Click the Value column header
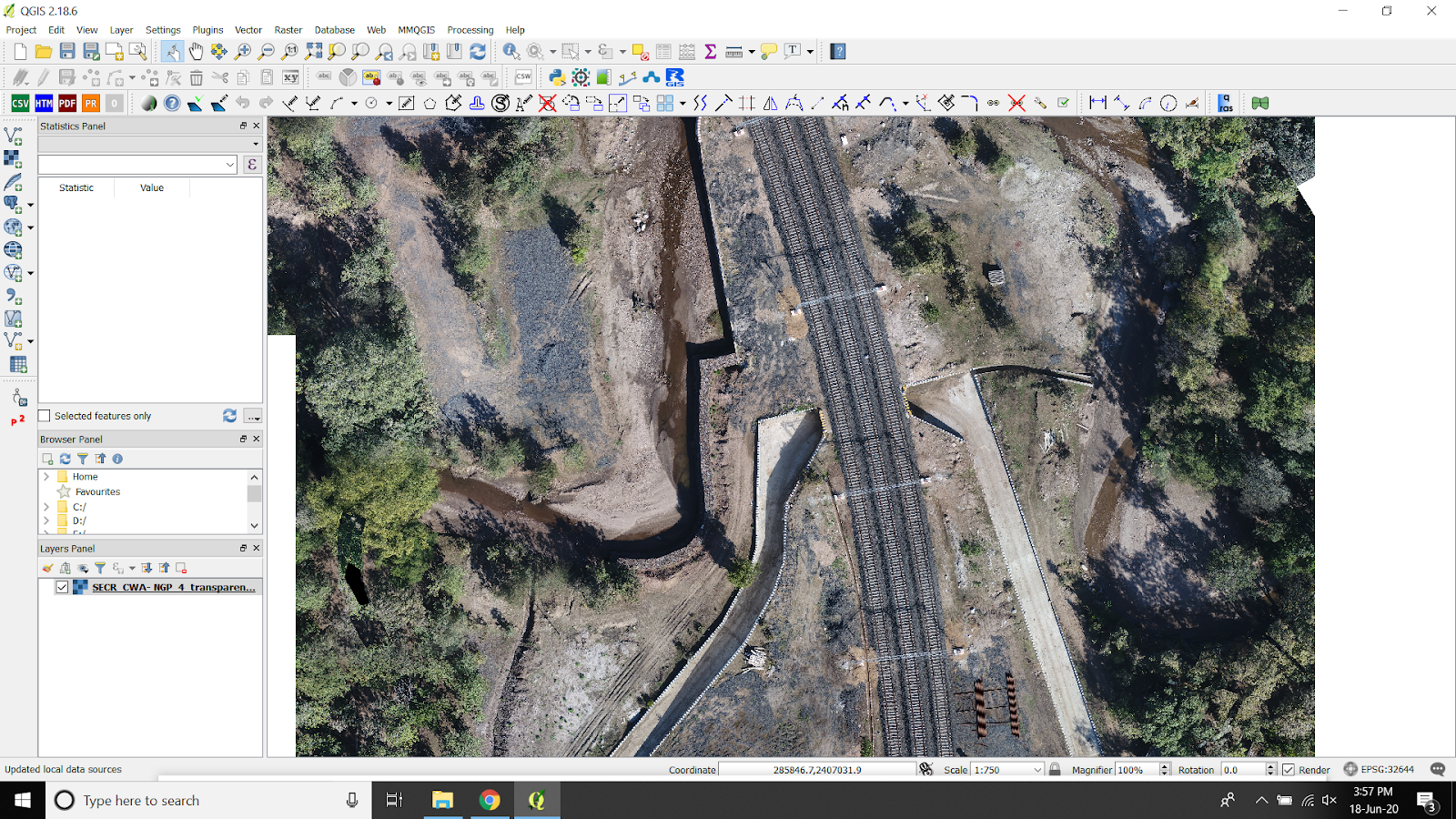 click(x=152, y=187)
